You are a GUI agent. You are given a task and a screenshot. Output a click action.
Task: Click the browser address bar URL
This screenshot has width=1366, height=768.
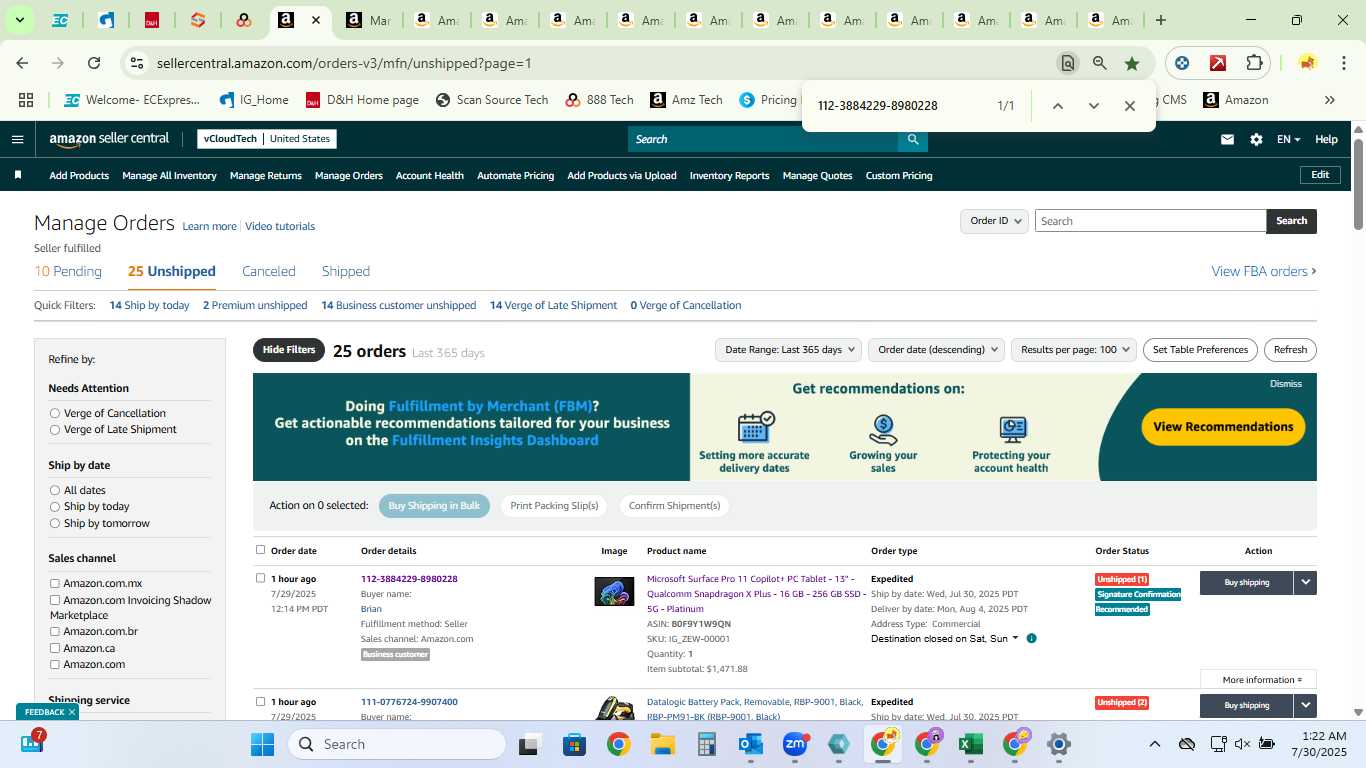coord(344,63)
